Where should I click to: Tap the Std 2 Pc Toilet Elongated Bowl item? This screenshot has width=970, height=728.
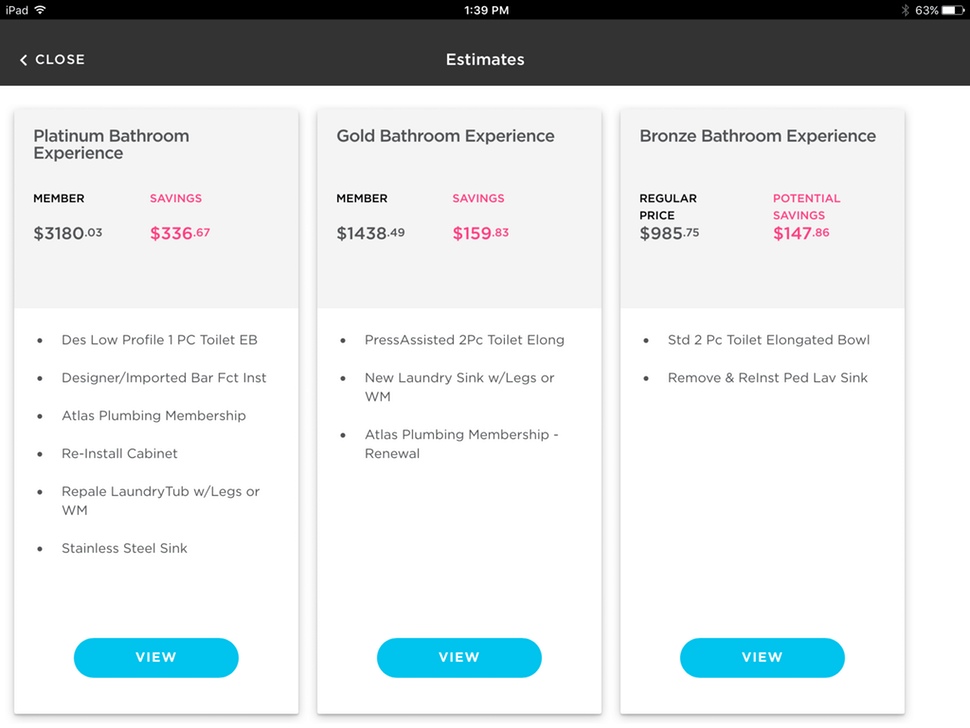(768, 340)
